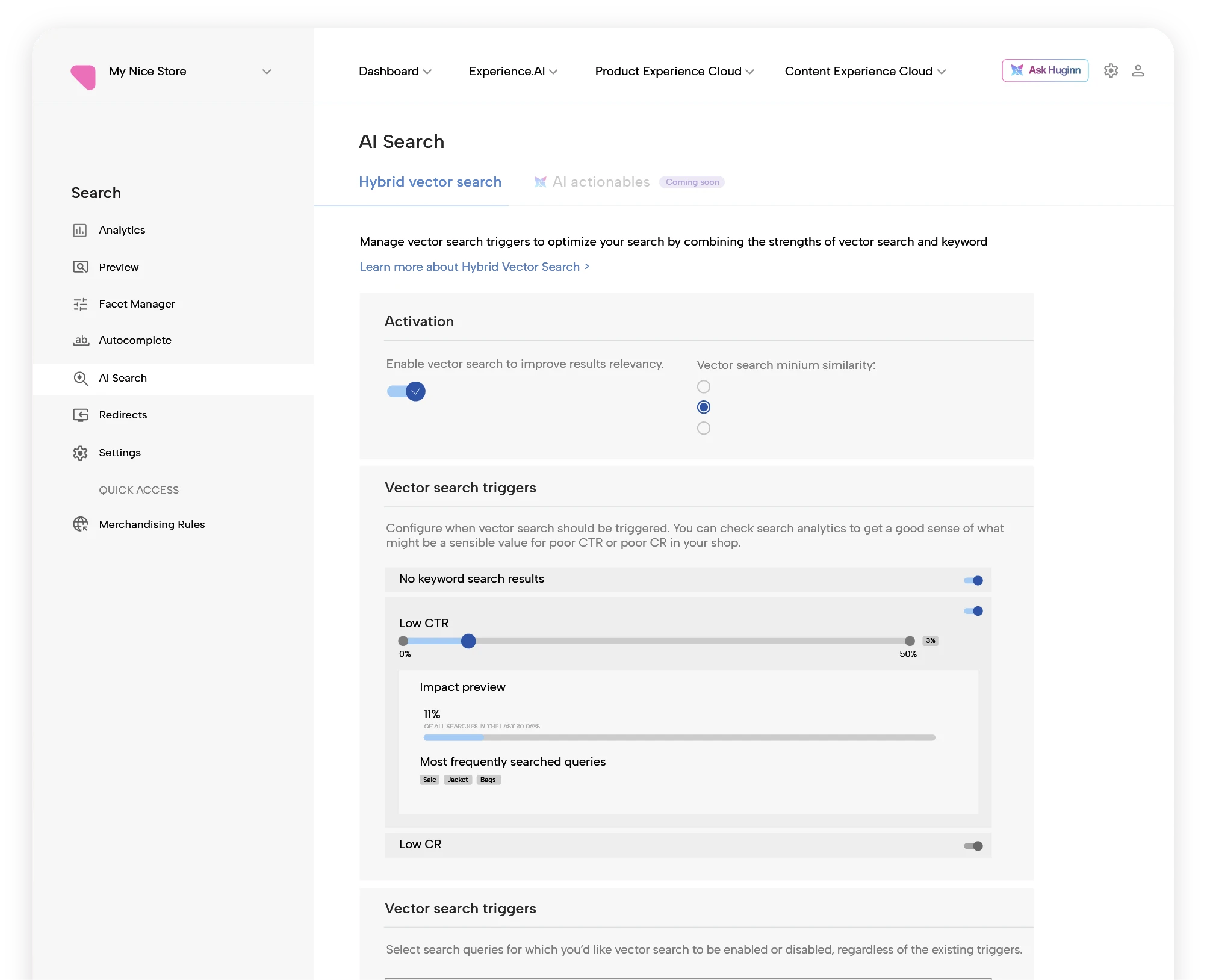
Task: Open Learn more about Hybrid Vector Search
Action: click(474, 267)
